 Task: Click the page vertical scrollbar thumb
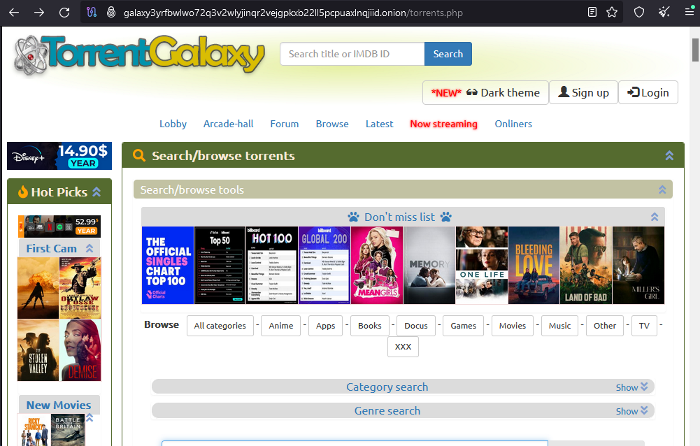(x=696, y=50)
